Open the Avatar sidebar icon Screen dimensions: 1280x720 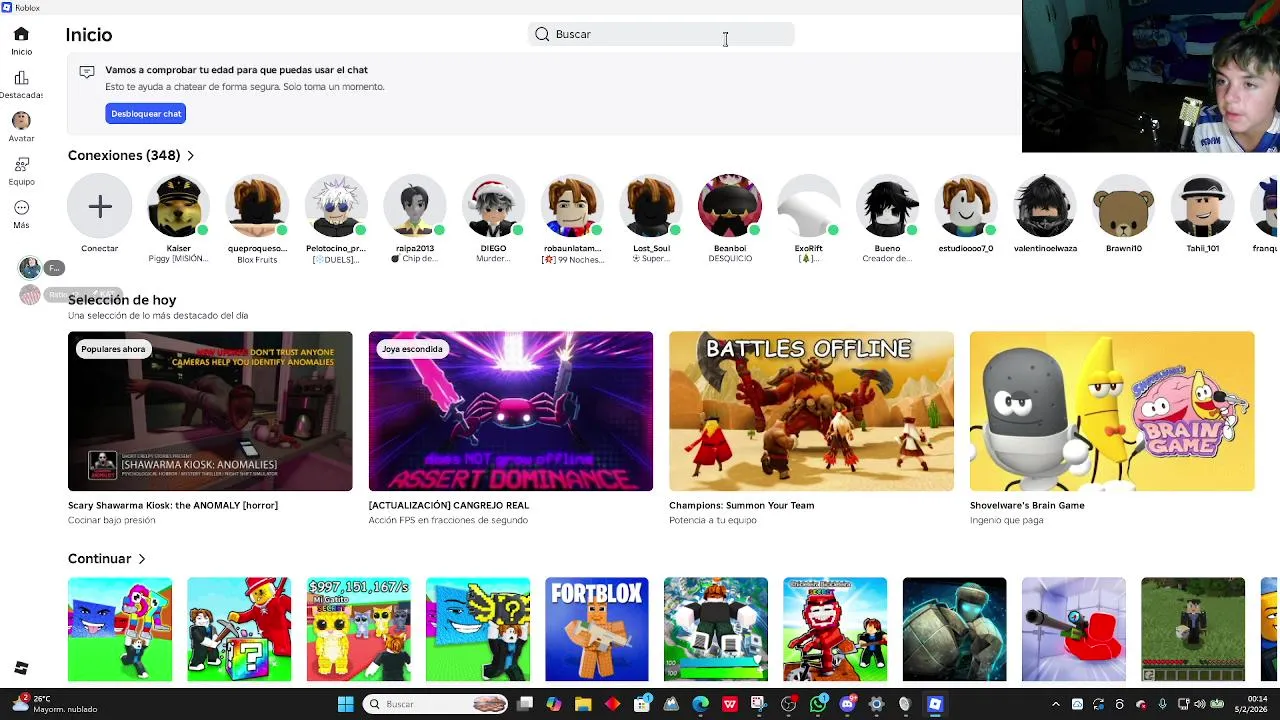[x=21, y=120]
